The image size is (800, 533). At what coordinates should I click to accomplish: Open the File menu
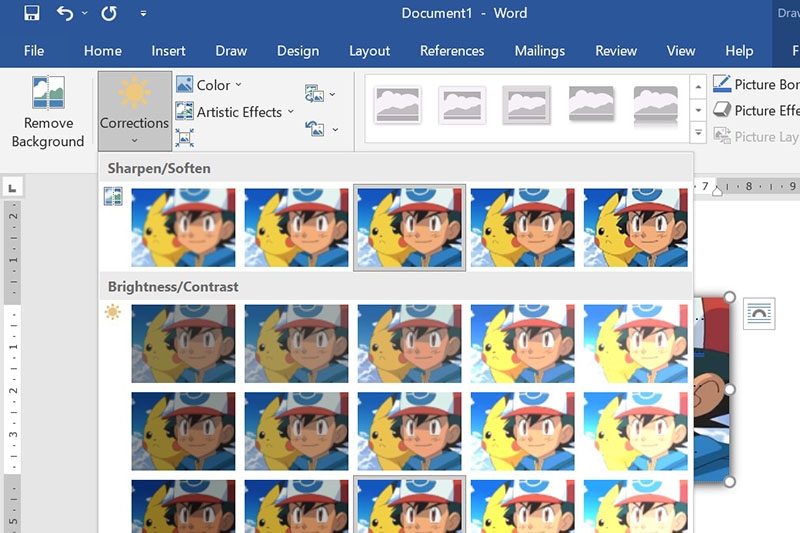(34, 51)
